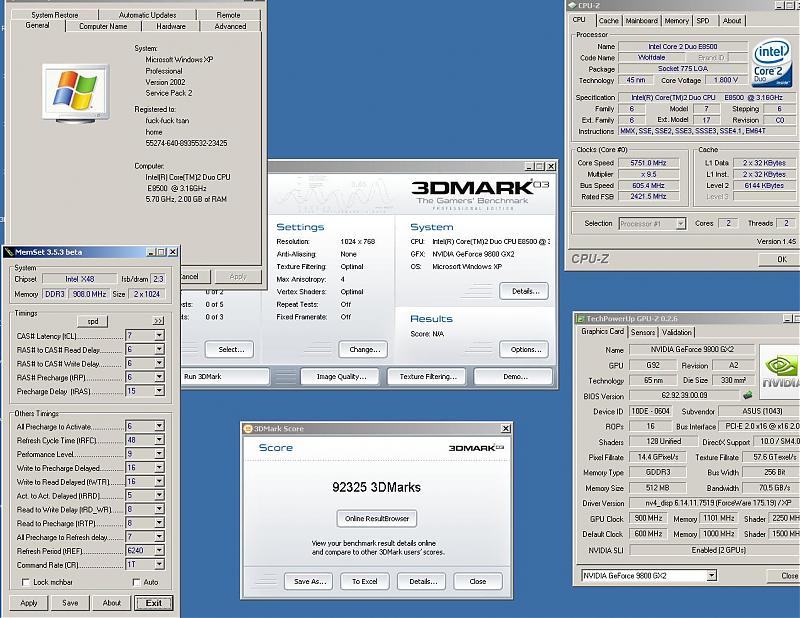Click the Demo... button in 3DMark03
Screen dimensions: 800x618
click(x=514, y=377)
